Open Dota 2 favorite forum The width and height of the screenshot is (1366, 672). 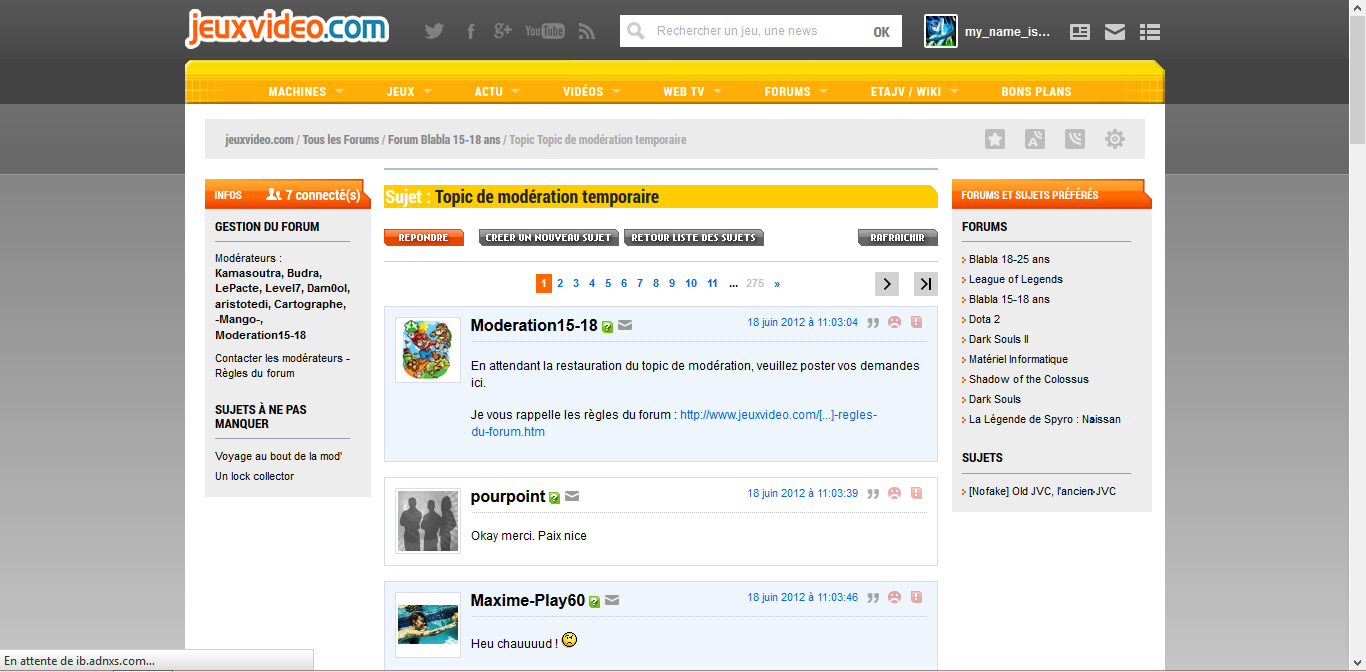pos(984,319)
